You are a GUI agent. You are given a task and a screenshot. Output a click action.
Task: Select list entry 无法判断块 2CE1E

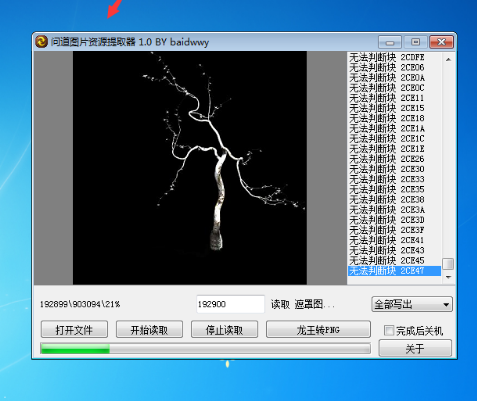394,149
